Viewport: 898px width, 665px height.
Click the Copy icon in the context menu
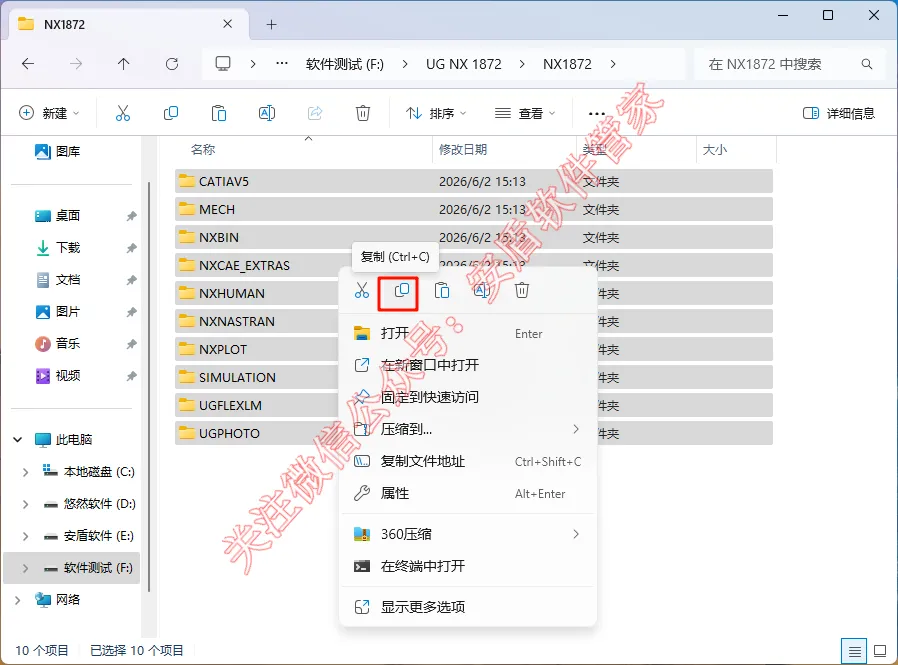tap(402, 291)
